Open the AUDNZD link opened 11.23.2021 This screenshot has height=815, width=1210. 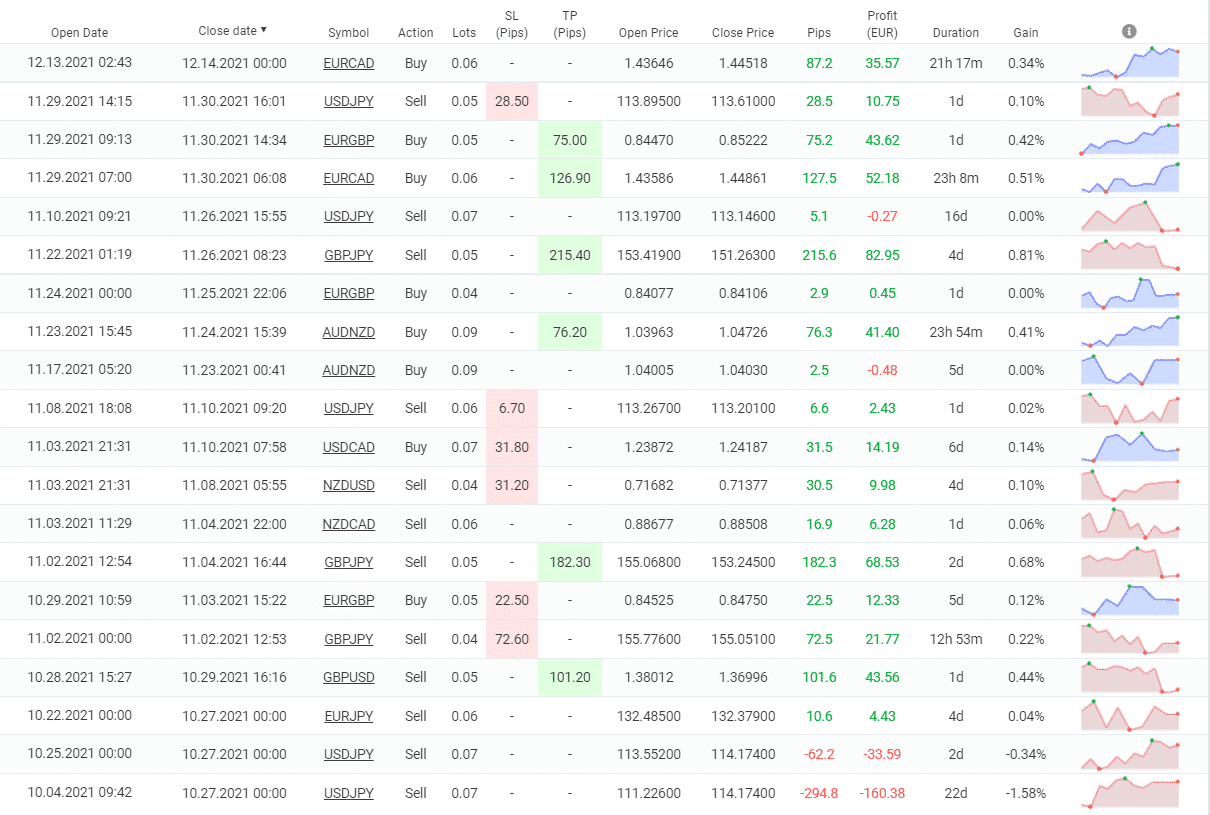click(x=348, y=332)
